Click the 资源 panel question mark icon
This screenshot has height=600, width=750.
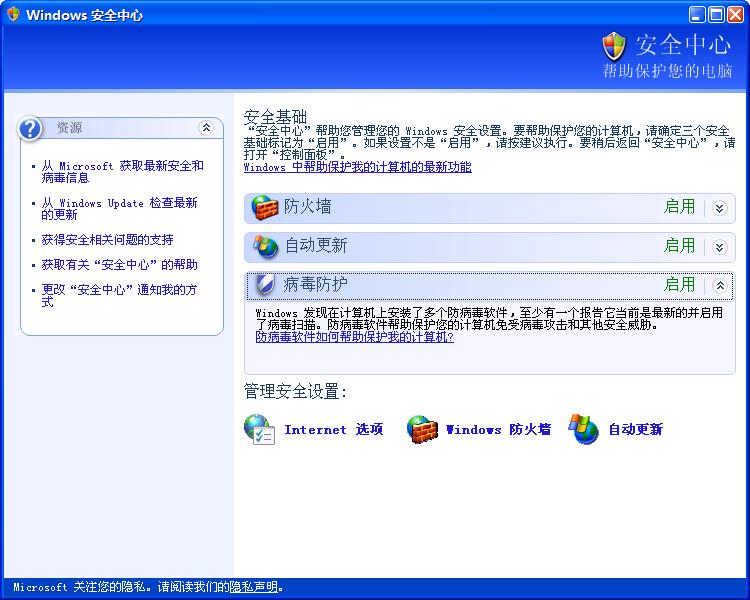(x=31, y=128)
